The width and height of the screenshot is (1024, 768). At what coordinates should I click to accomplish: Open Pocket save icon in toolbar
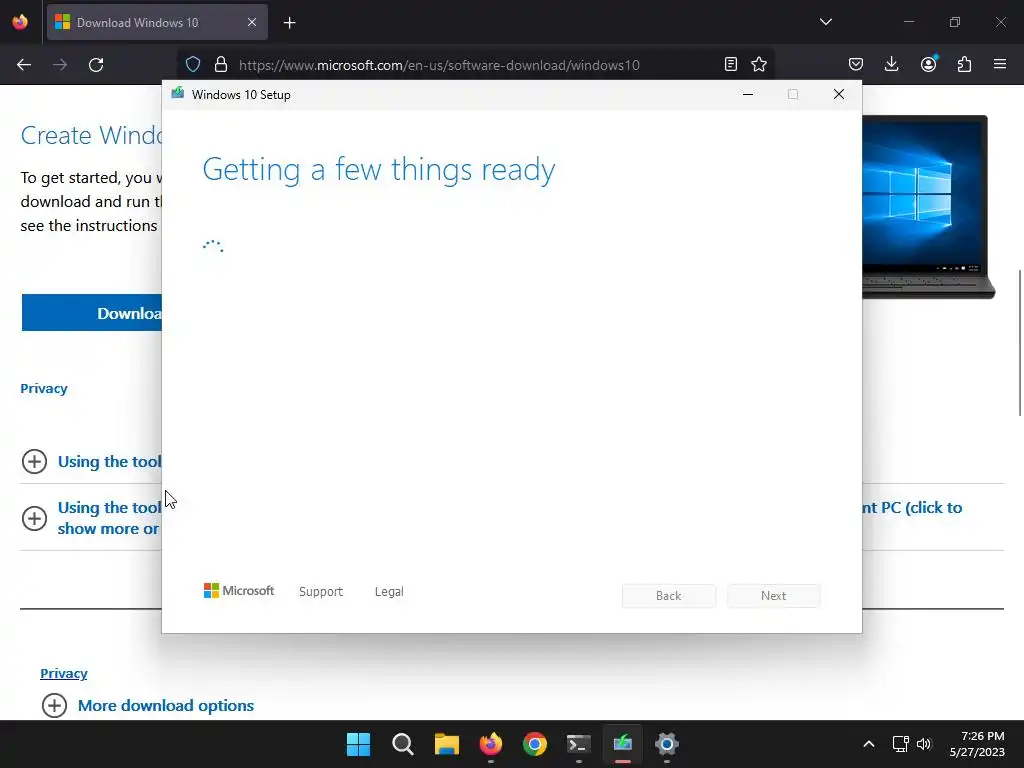click(x=856, y=64)
